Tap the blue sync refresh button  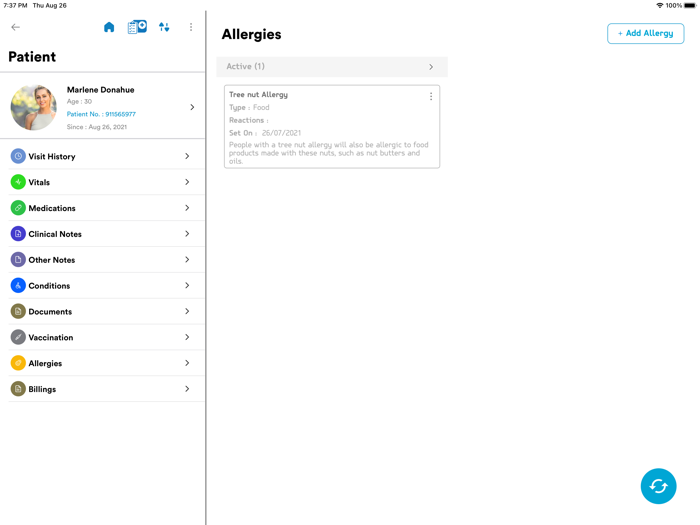point(658,486)
